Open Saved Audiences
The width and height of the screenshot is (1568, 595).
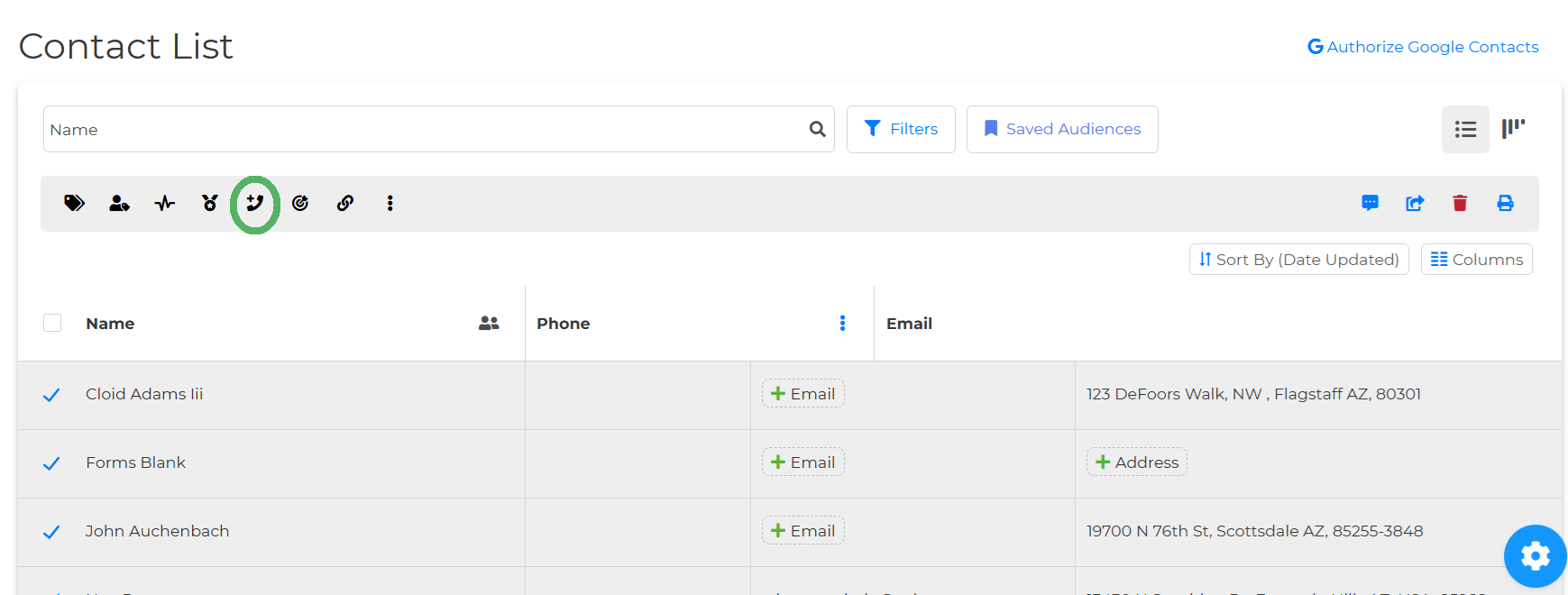pyautogui.click(x=1062, y=129)
